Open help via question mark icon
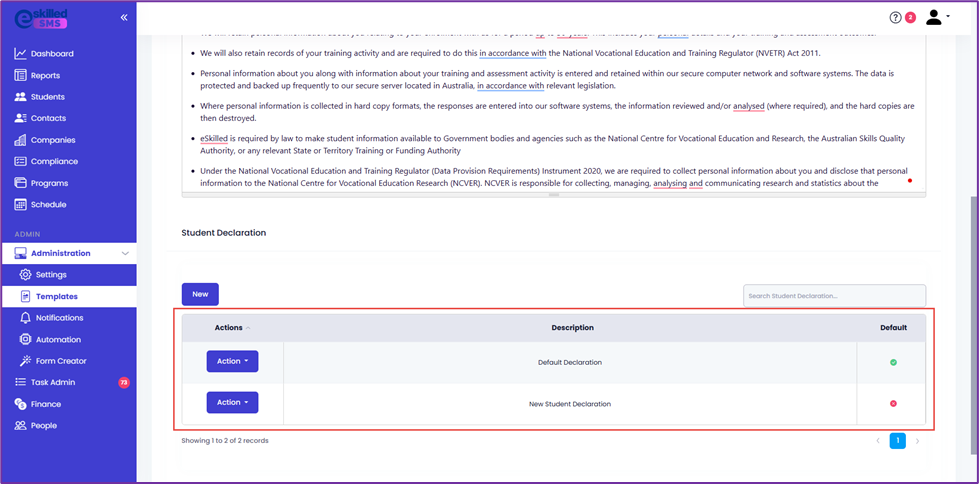The width and height of the screenshot is (979, 484). pos(896,17)
